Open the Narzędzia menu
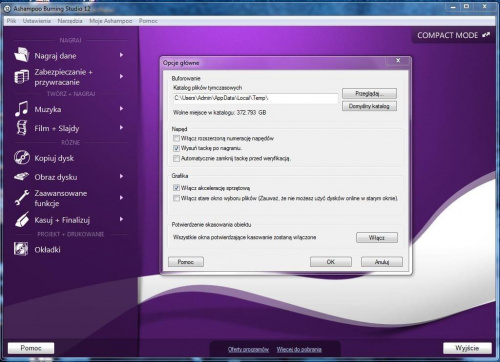 point(70,21)
